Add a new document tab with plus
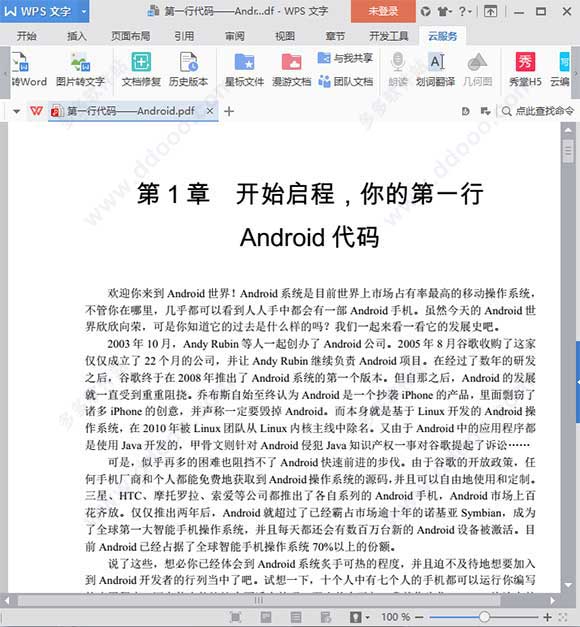Viewport: 580px width, 627px height. pyautogui.click(x=229, y=111)
